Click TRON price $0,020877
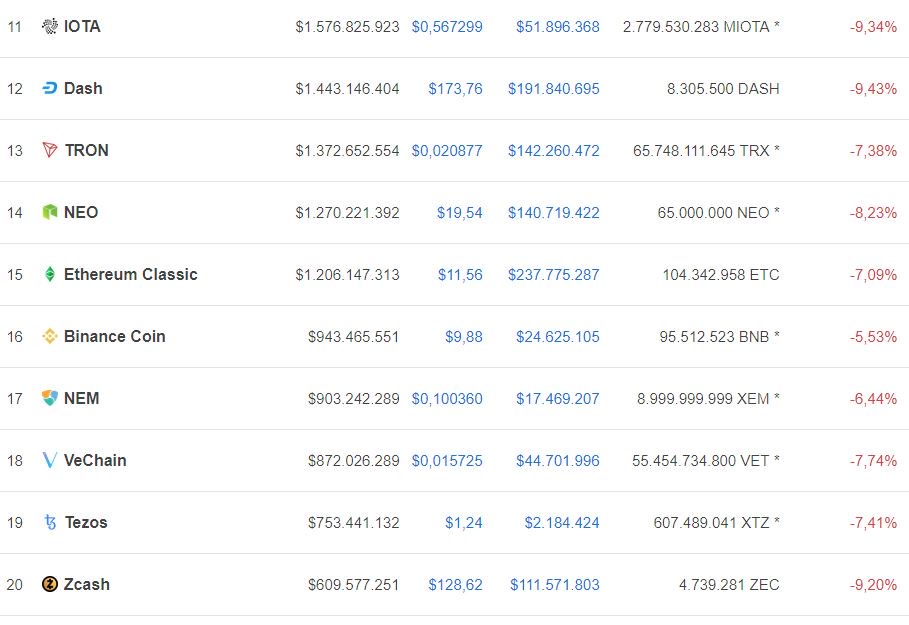 click(447, 151)
